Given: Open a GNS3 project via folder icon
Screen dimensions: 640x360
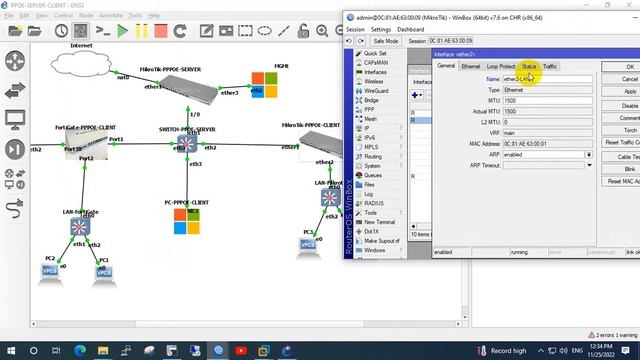Looking at the screenshot, I should click(x=35, y=31).
